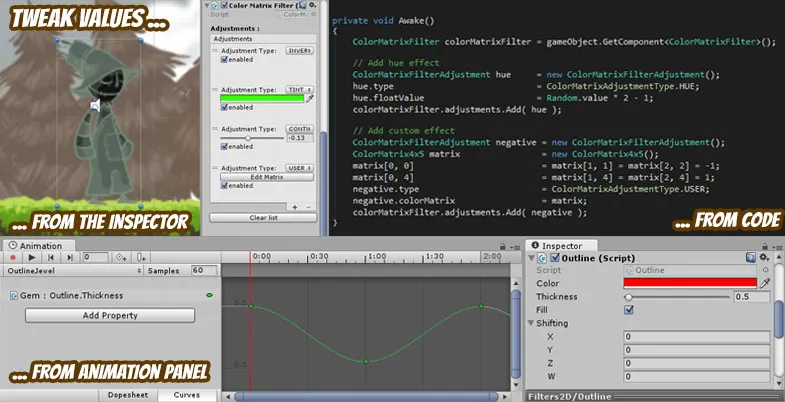Click the contrast slider handle in Adjustments

point(247,138)
